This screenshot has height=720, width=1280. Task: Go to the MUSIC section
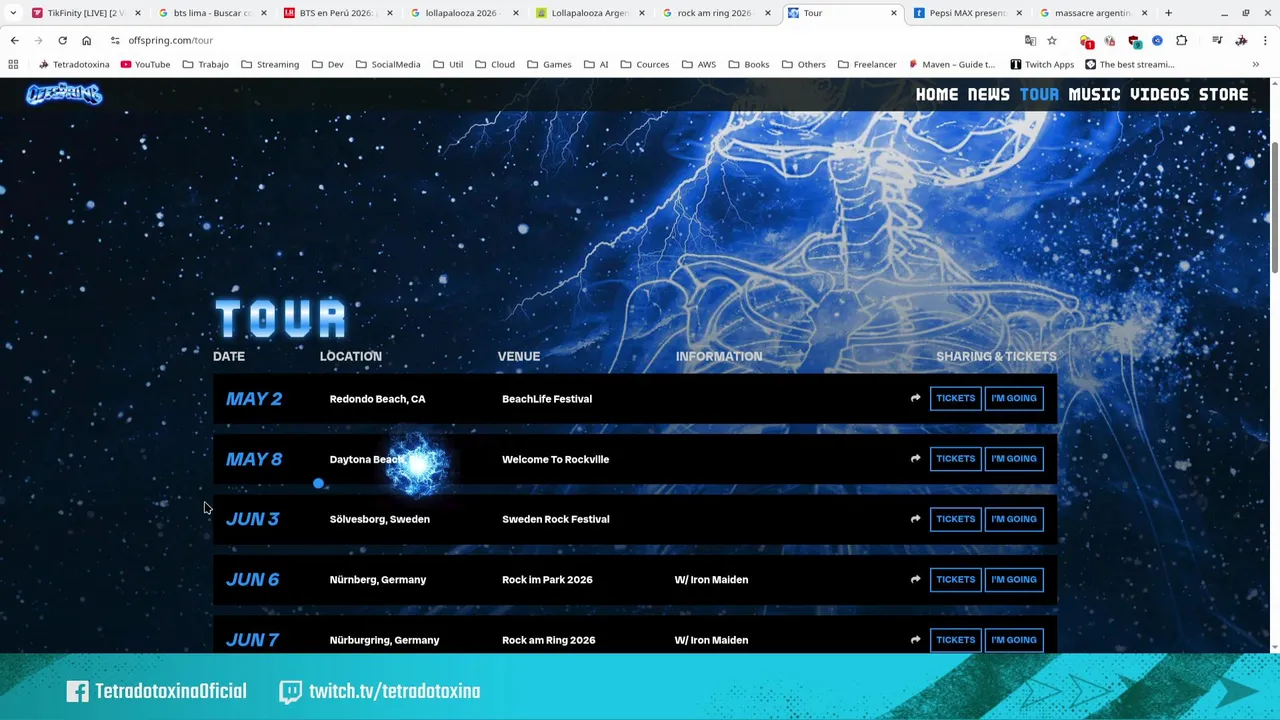coord(1094,94)
